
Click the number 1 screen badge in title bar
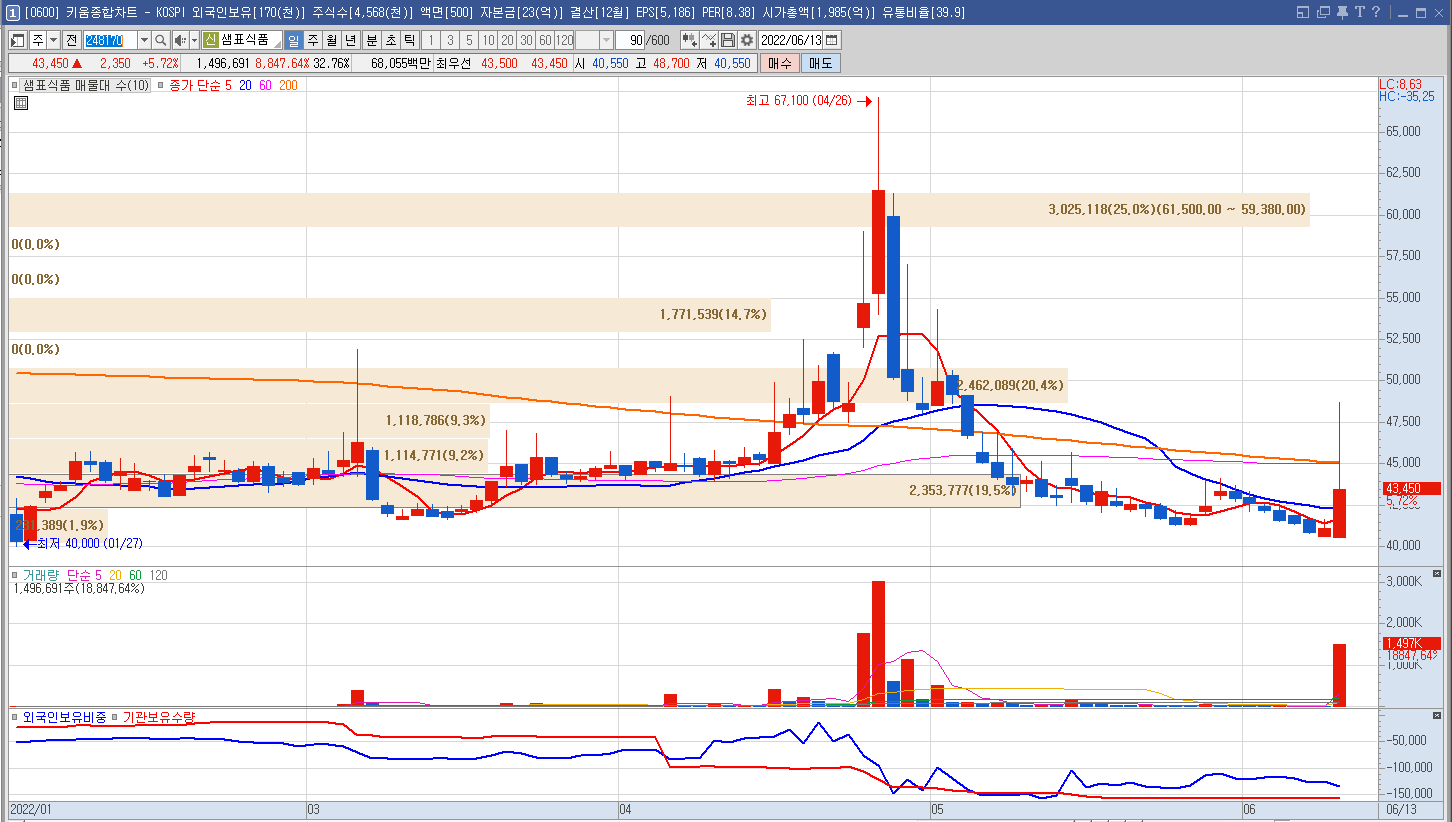pyautogui.click(x=11, y=12)
